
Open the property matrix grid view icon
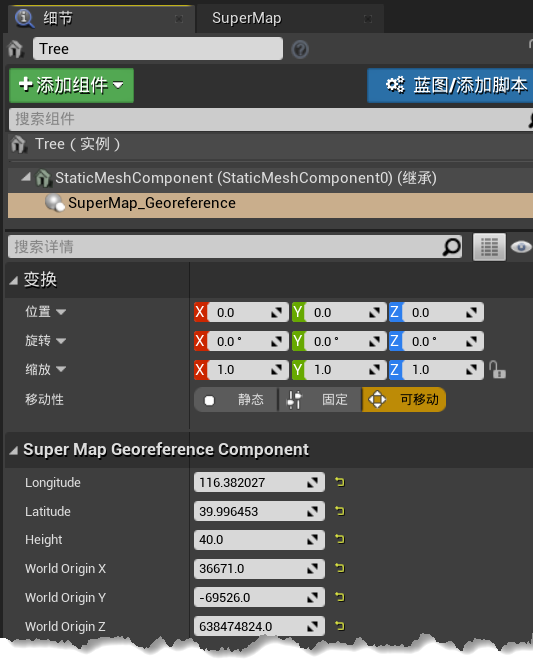tap(489, 247)
